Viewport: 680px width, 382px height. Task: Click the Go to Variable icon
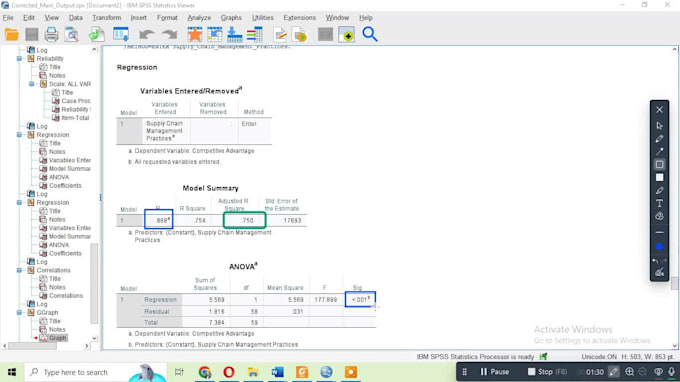pyautogui.click(x=235, y=34)
